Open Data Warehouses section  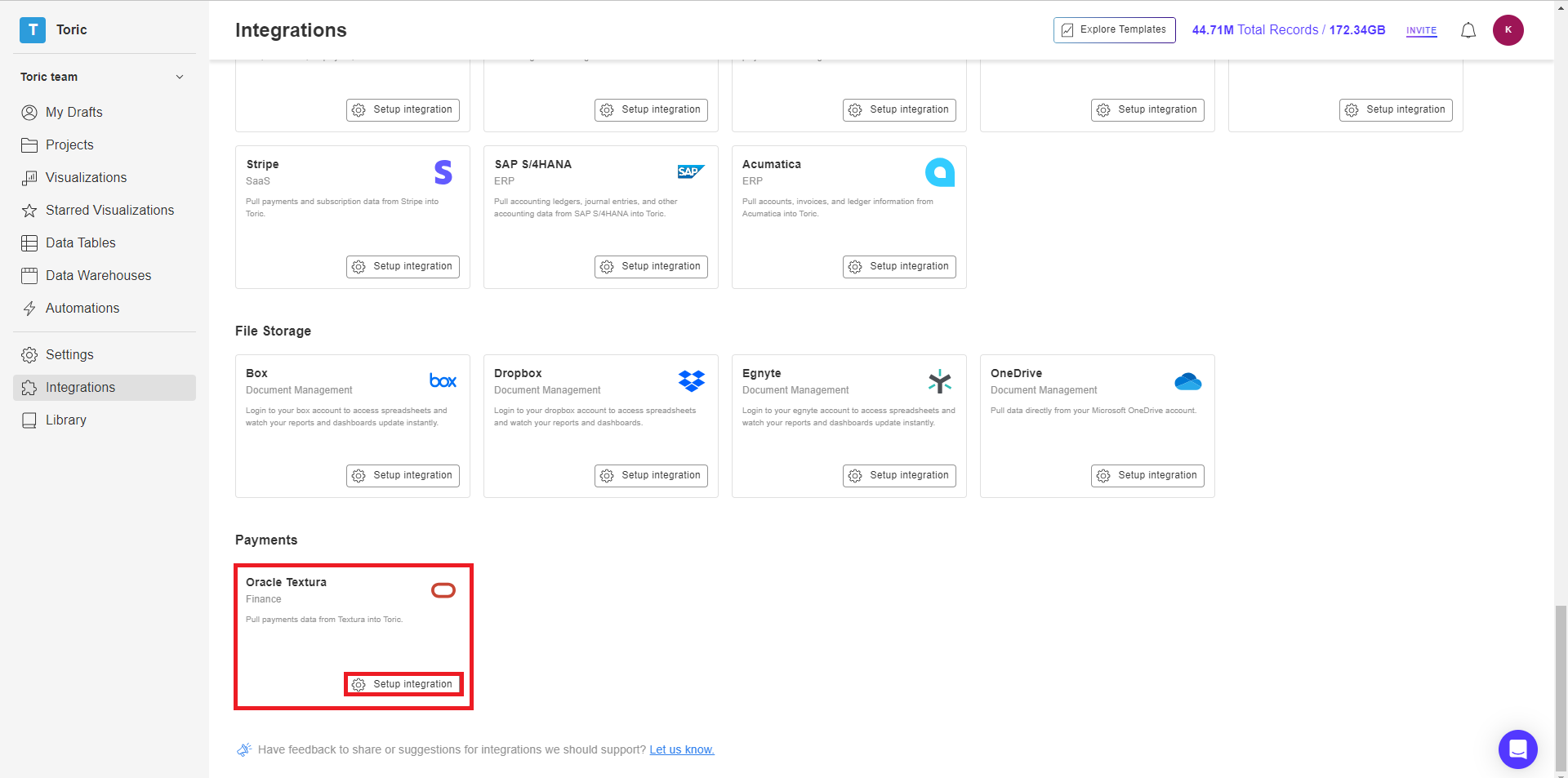(105, 275)
